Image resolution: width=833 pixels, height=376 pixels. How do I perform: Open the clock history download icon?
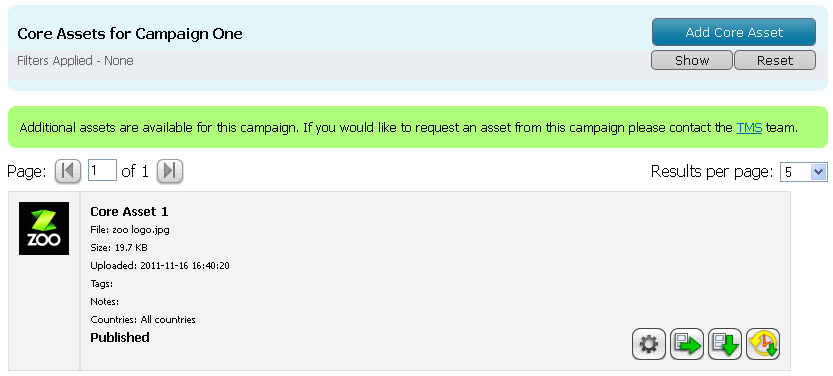[x=763, y=344]
